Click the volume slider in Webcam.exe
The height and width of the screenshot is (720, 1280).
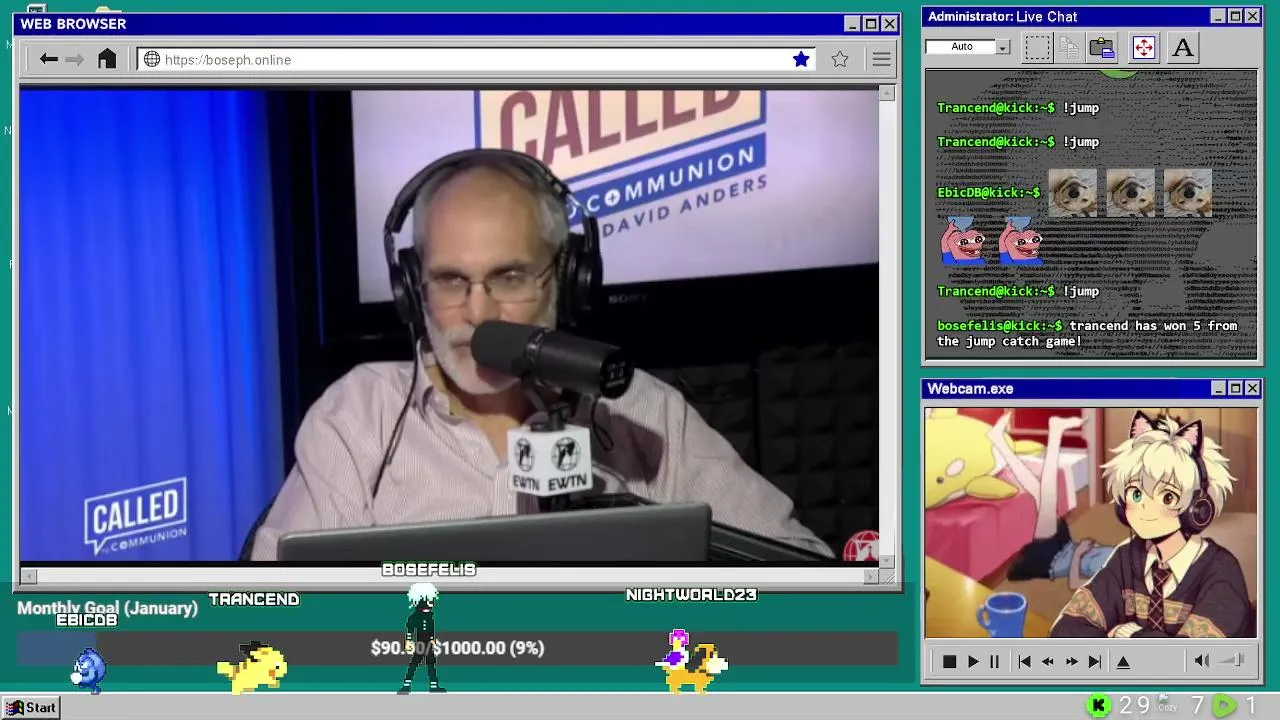tap(1233, 660)
